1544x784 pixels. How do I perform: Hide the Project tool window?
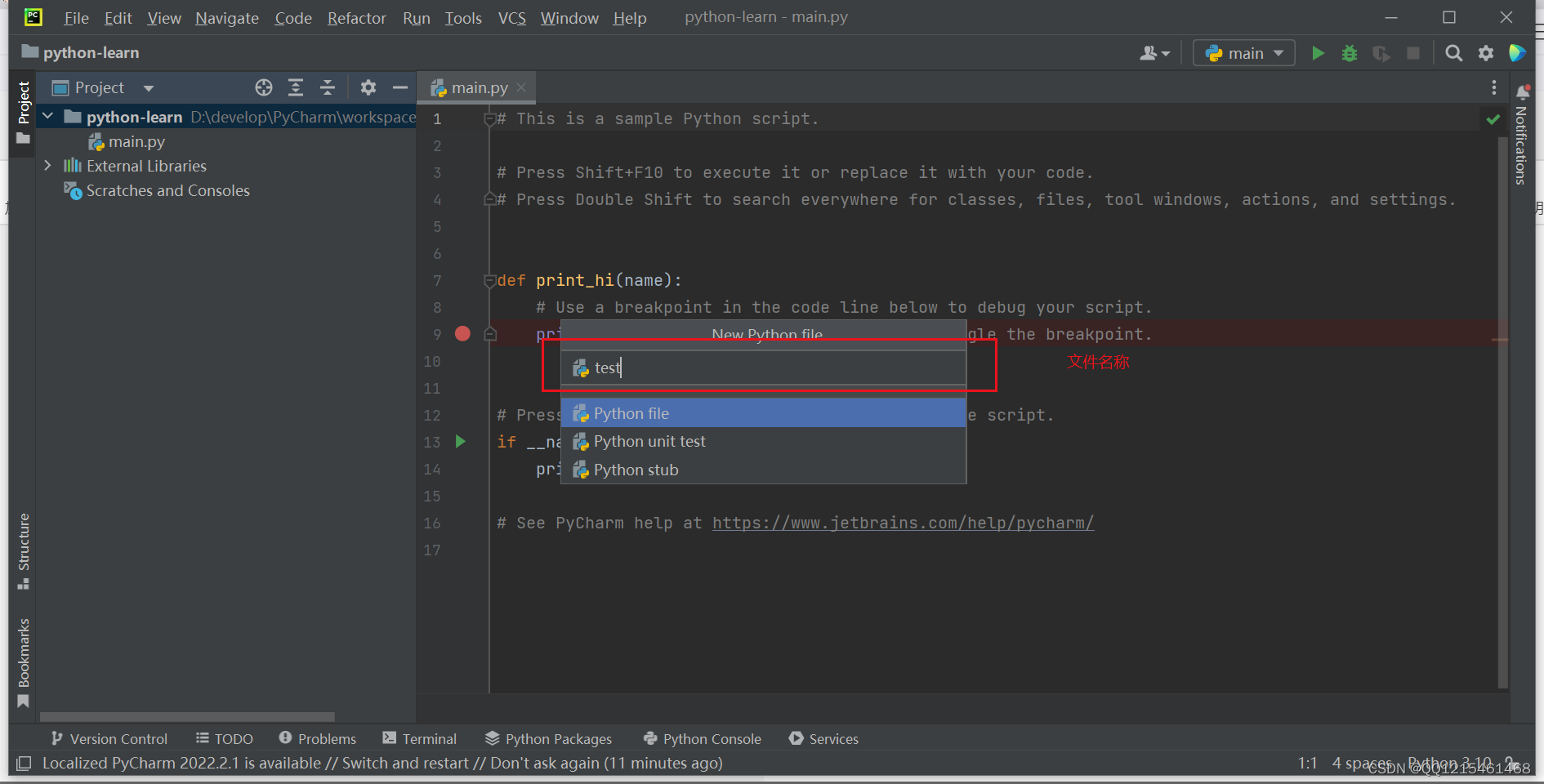[x=400, y=87]
